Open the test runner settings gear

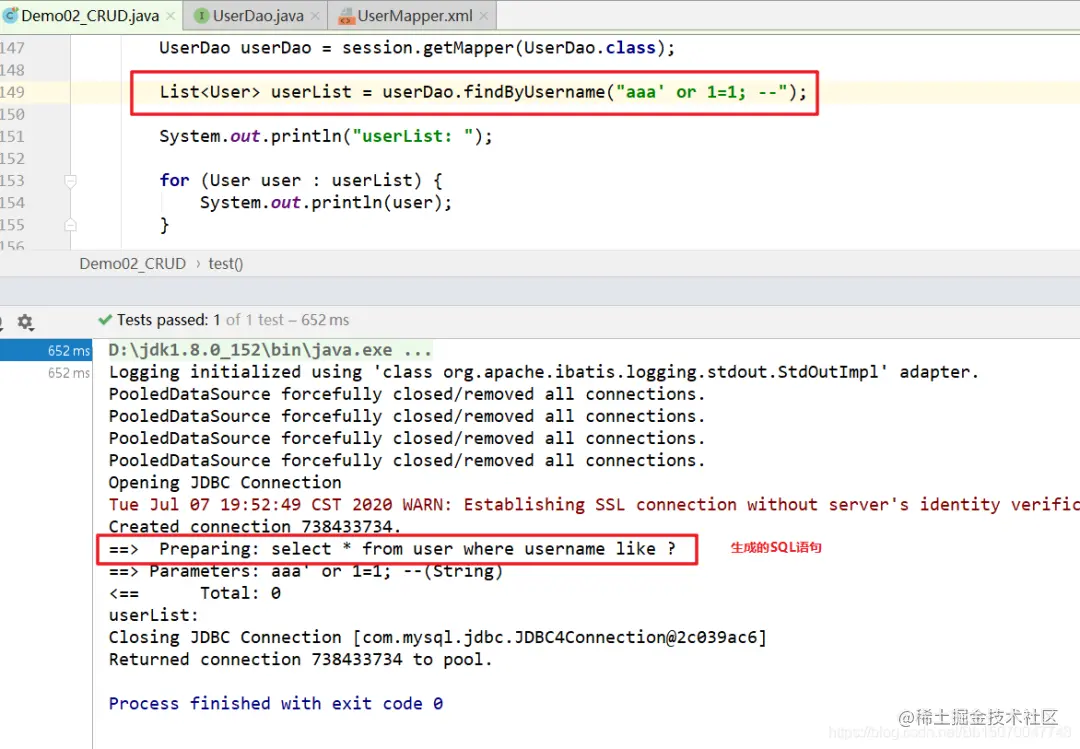coord(25,322)
